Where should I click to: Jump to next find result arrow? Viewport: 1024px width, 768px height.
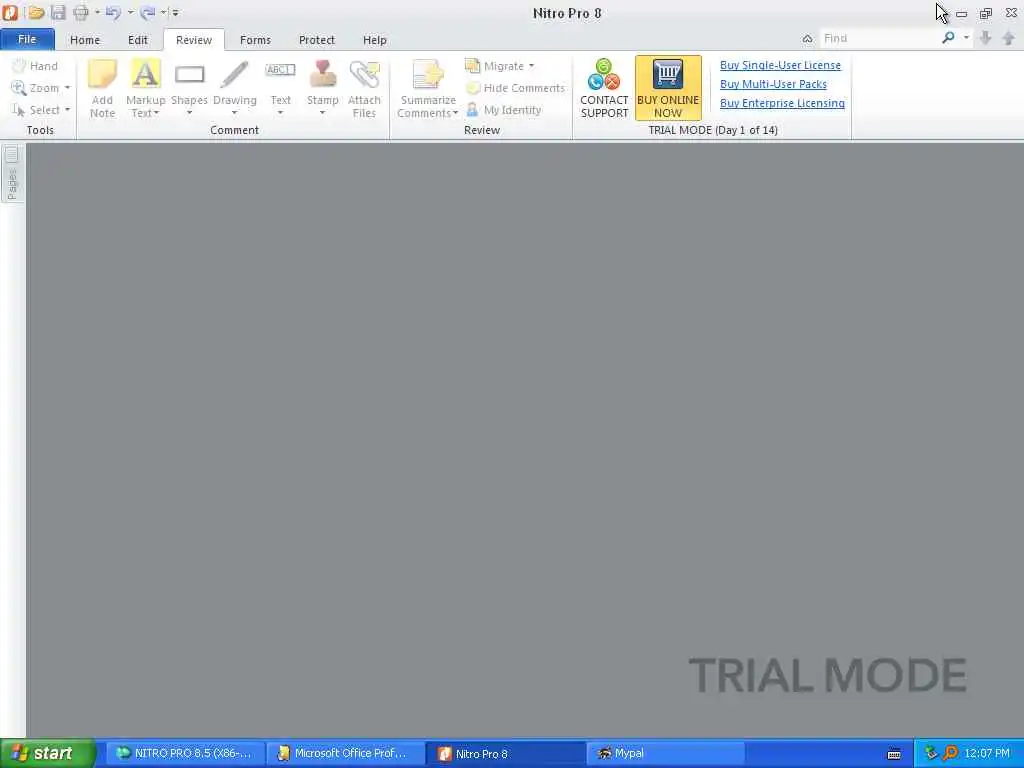(x=985, y=38)
